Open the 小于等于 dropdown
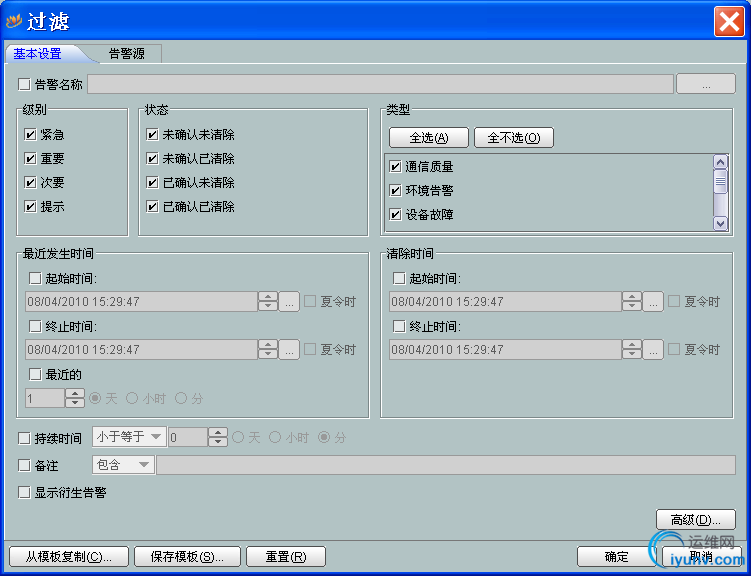 (129, 437)
